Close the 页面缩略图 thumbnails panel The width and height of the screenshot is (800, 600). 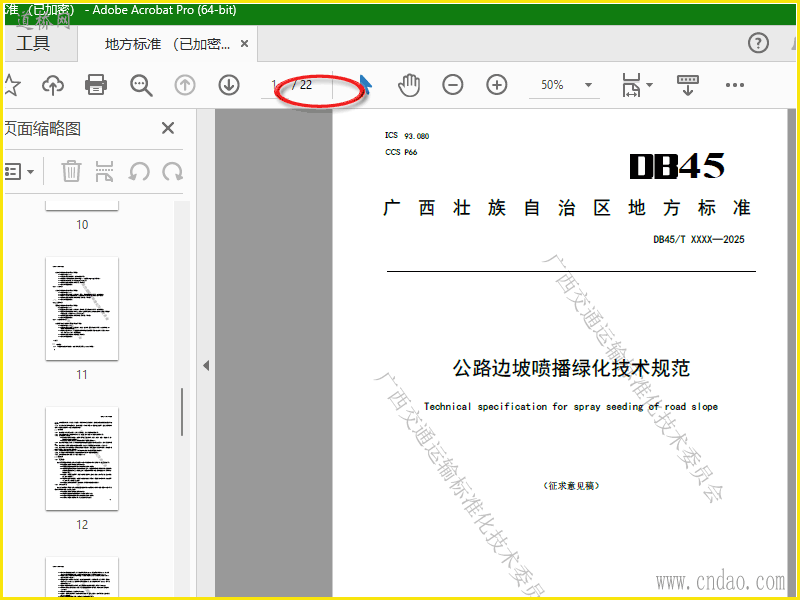click(x=168, y=128)
